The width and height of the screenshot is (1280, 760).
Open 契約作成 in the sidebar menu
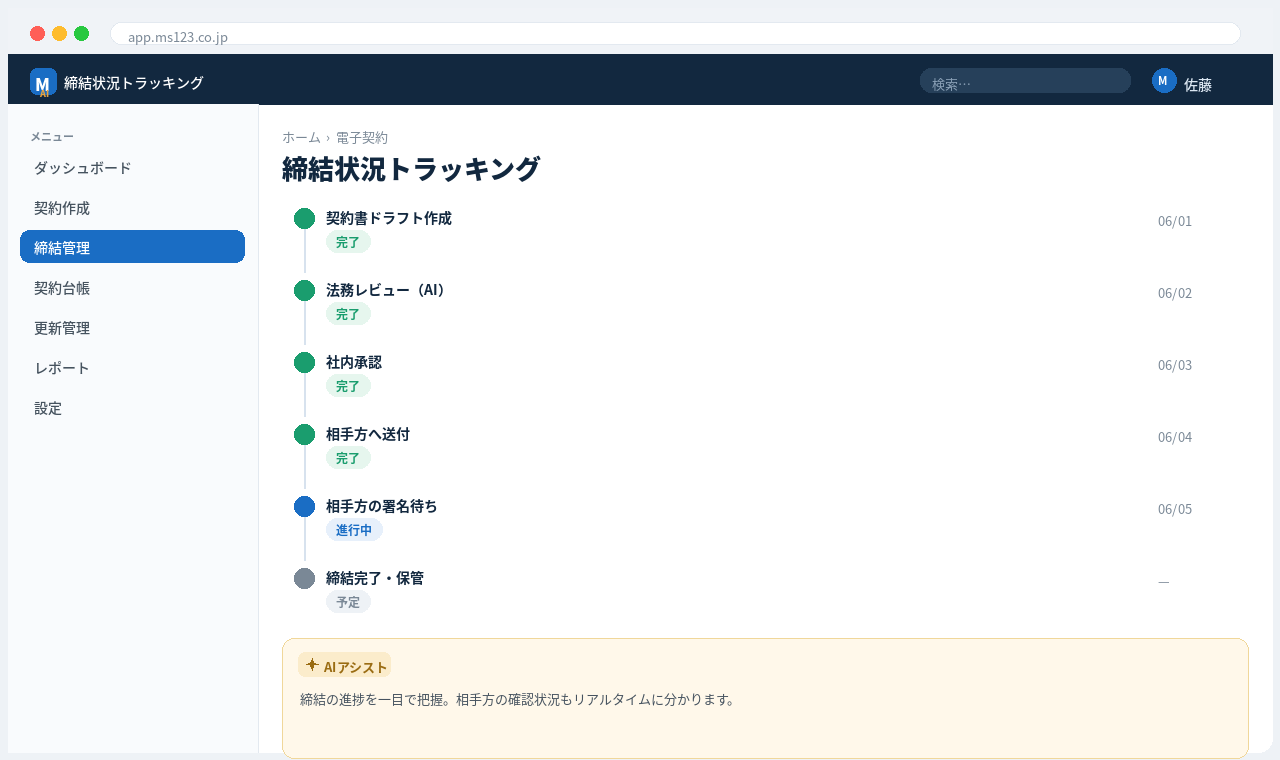[x=132, y=207]
